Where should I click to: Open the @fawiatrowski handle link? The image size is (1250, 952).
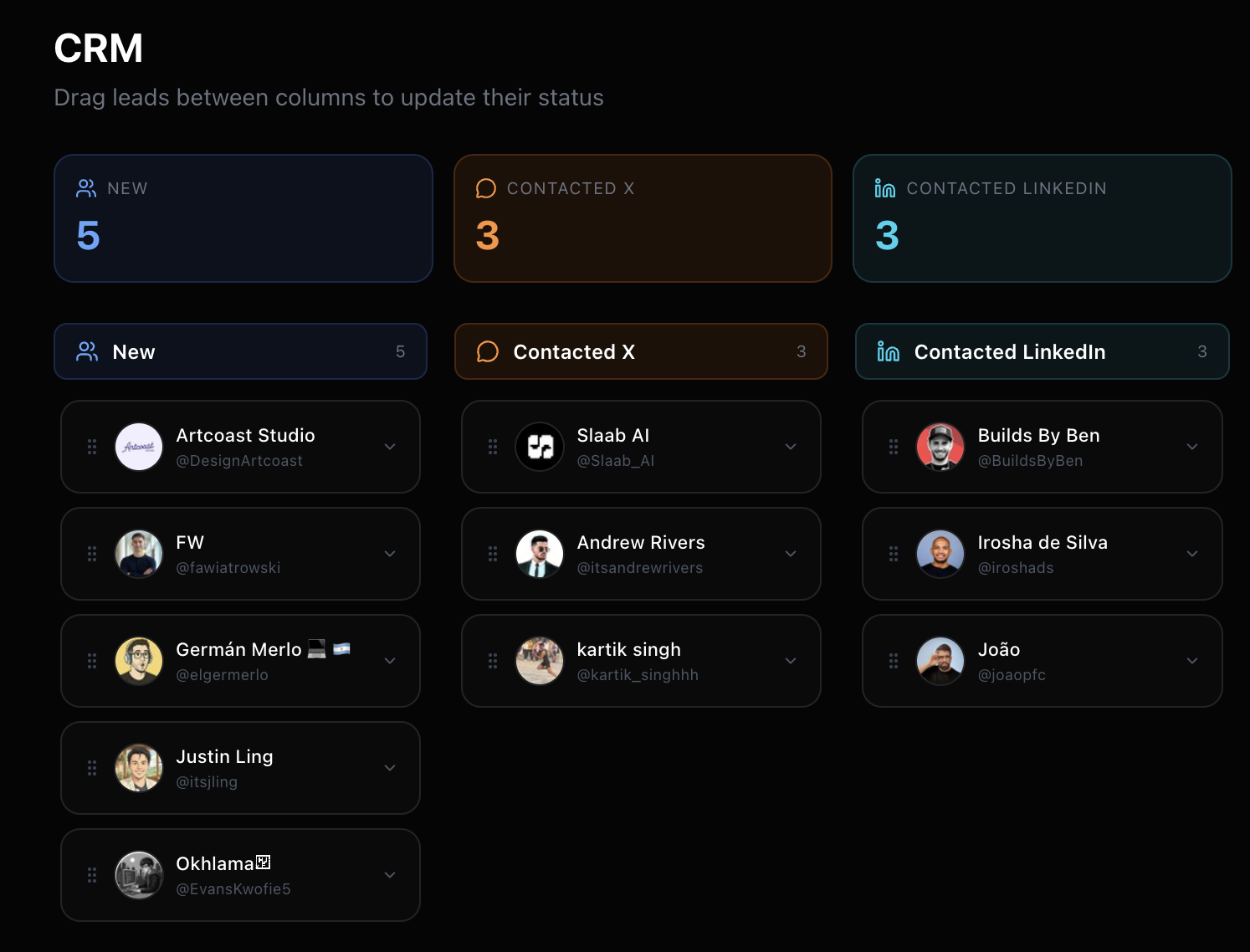pyautogui.click(x=228, y=568)
